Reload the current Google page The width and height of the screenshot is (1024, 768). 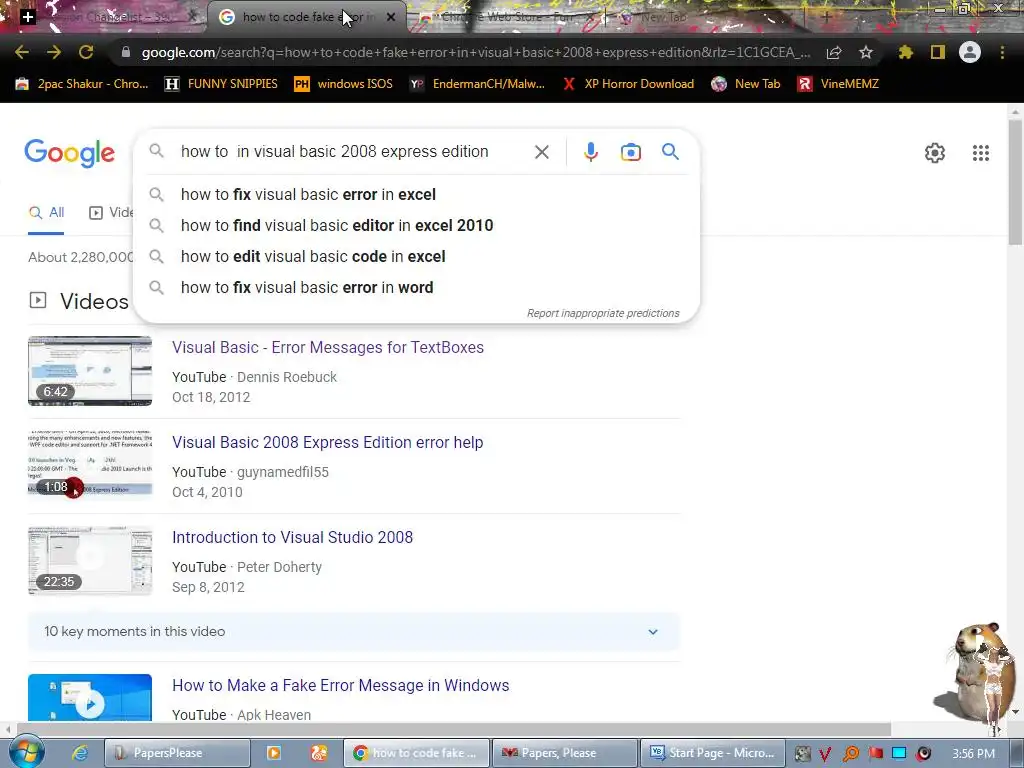86,52
